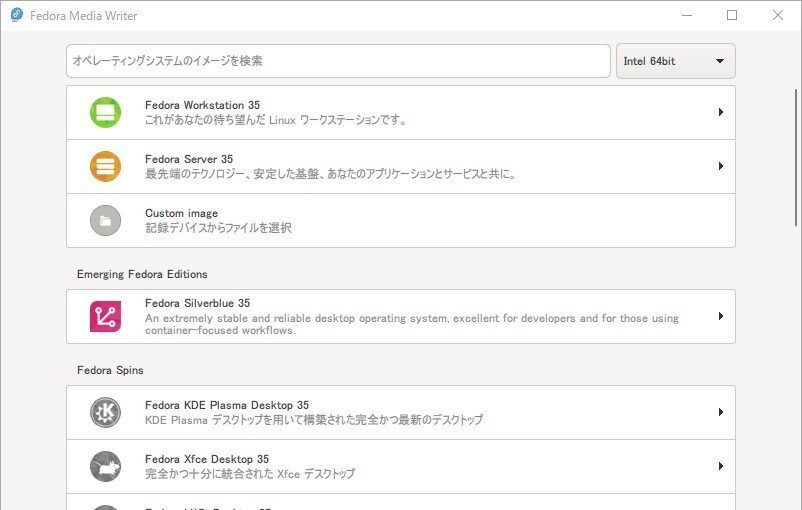The height and width of the screenshot is (510, 802).
Task: Click the Xfce mouse logo icon
Action: coord(105,466)
